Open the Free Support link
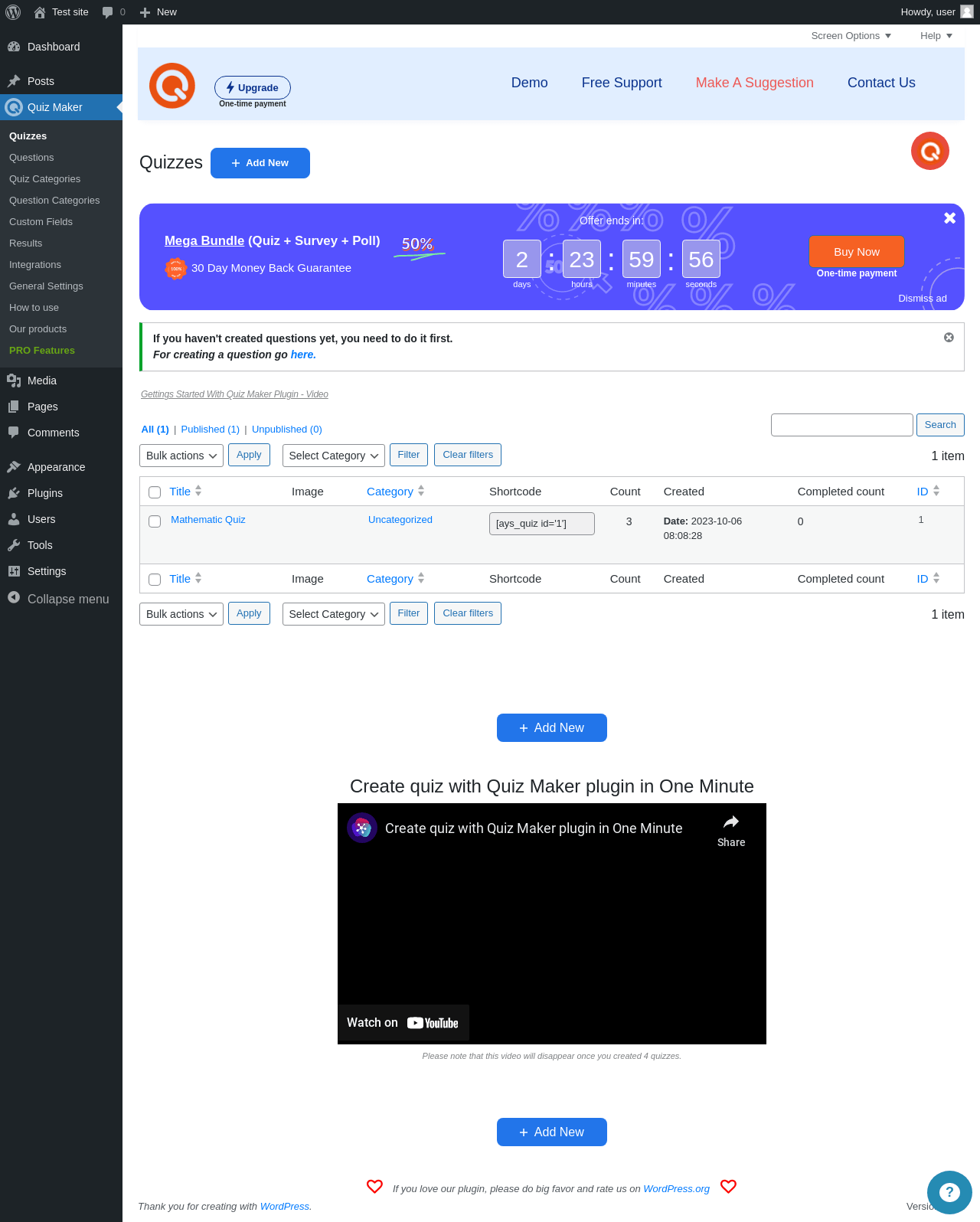Viewport: 980px width, 1222px height. 622,83
